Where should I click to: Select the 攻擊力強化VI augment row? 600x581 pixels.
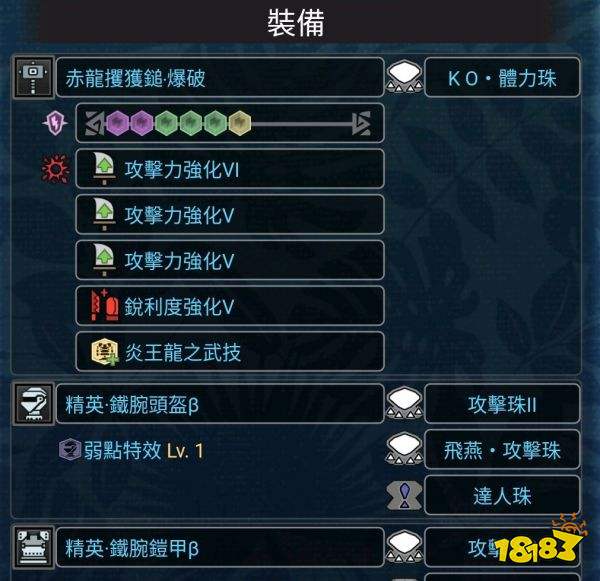click(x=230, y=169)
